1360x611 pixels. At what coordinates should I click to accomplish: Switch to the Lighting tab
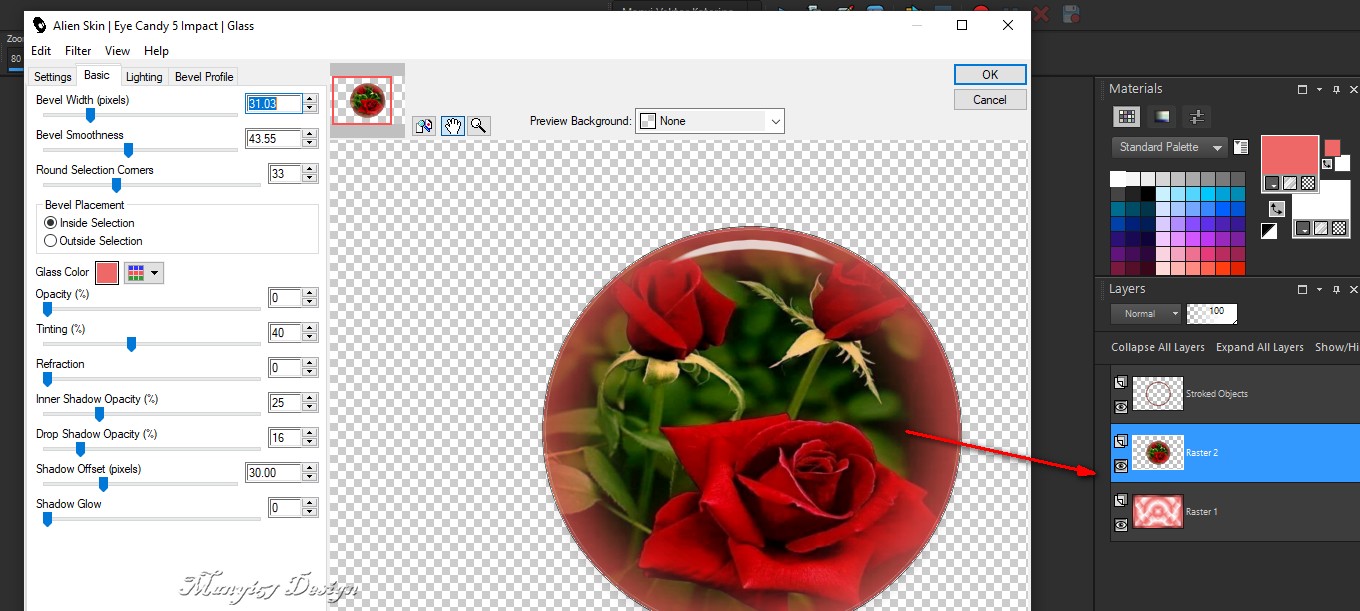(x=144, y=77)
